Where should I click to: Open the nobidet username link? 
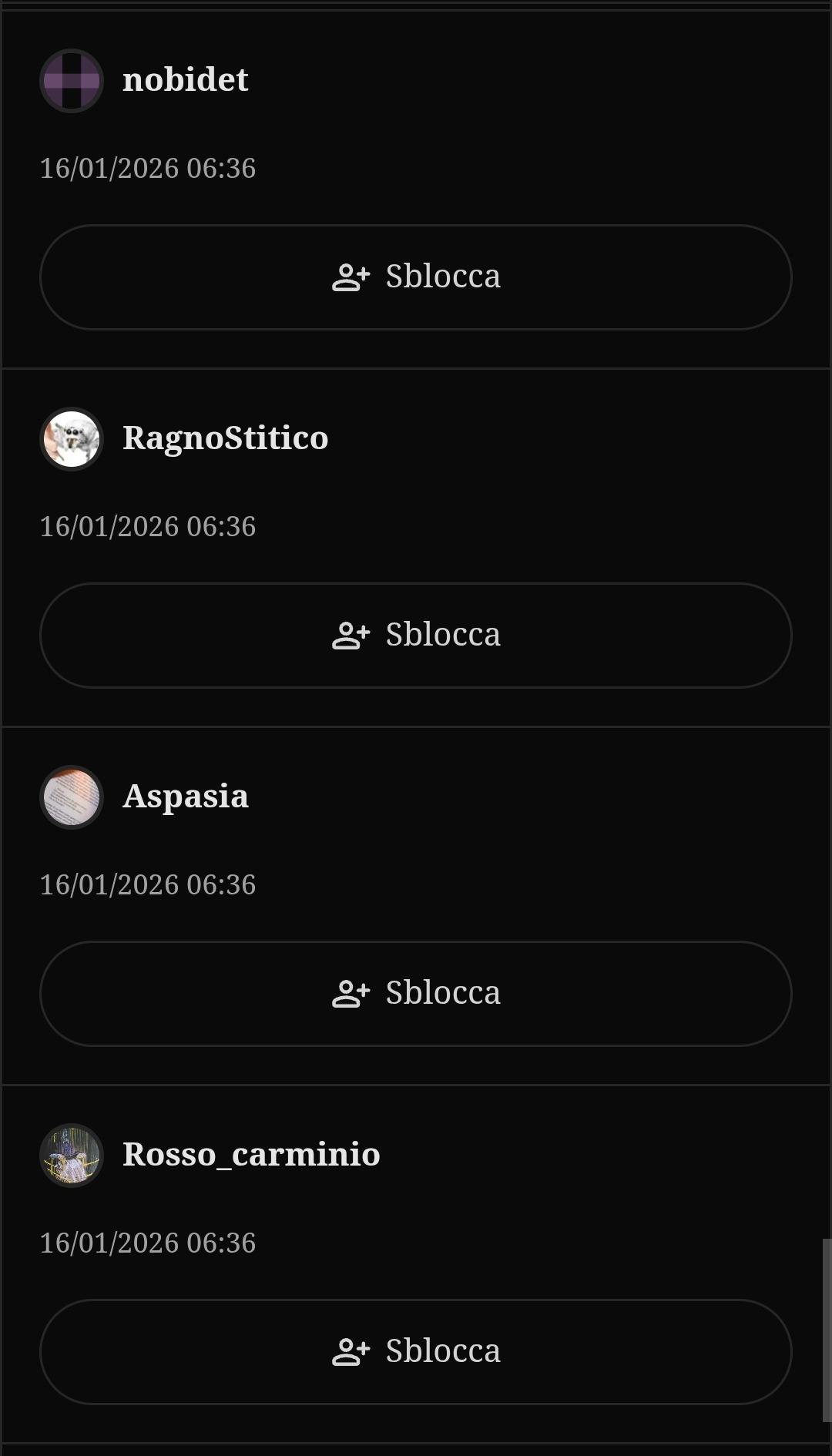186,79
